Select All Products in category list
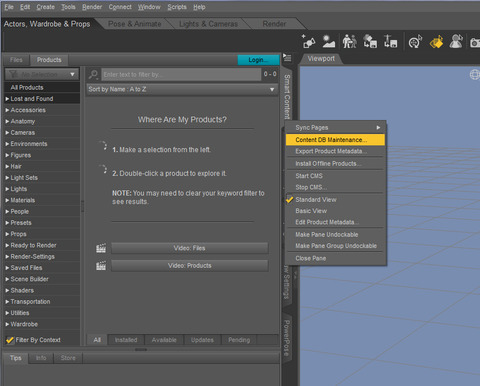Viewport: 480px width, 386px height. [x=42, y=87]
